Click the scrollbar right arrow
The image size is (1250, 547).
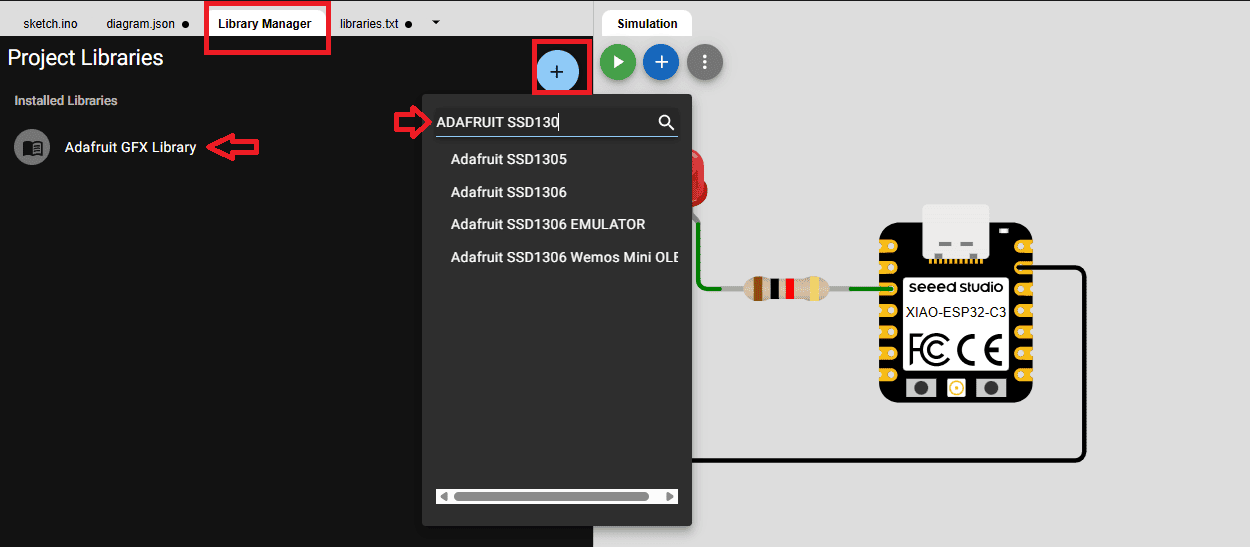pos(671,496)
